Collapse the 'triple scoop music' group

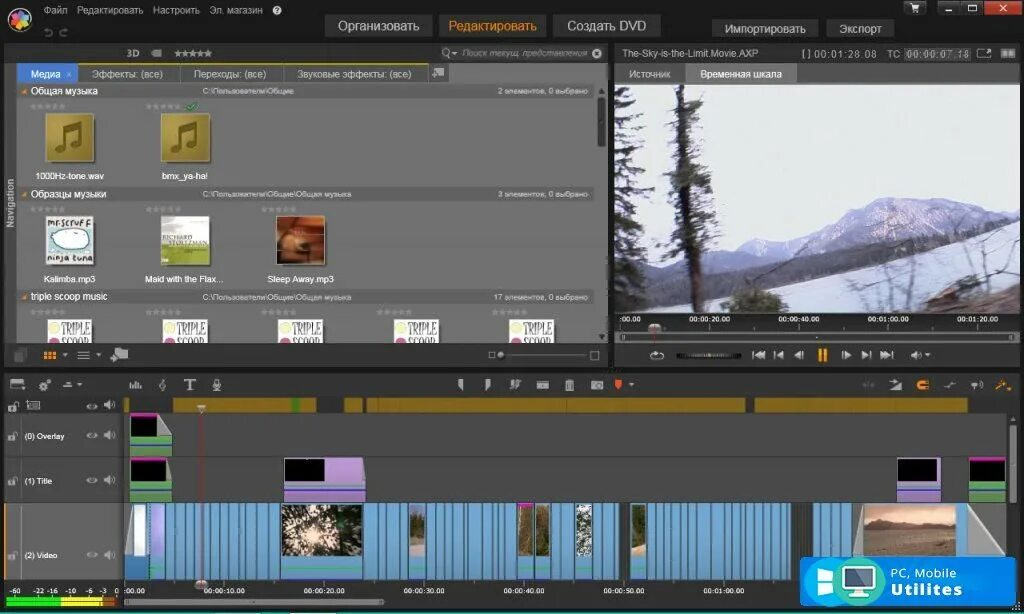point(24,297)
